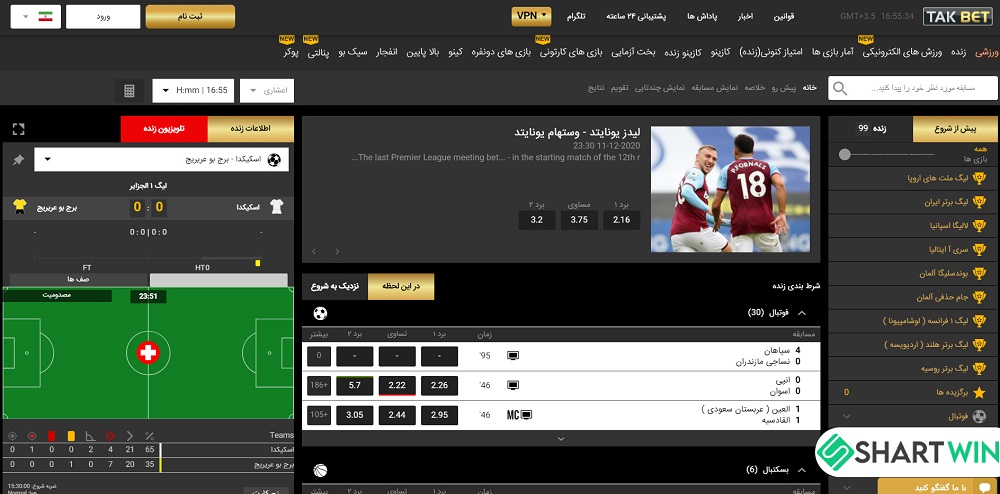Open the H:mm time format dropdown
This screenshot has width=1000, height=494.
193,91
